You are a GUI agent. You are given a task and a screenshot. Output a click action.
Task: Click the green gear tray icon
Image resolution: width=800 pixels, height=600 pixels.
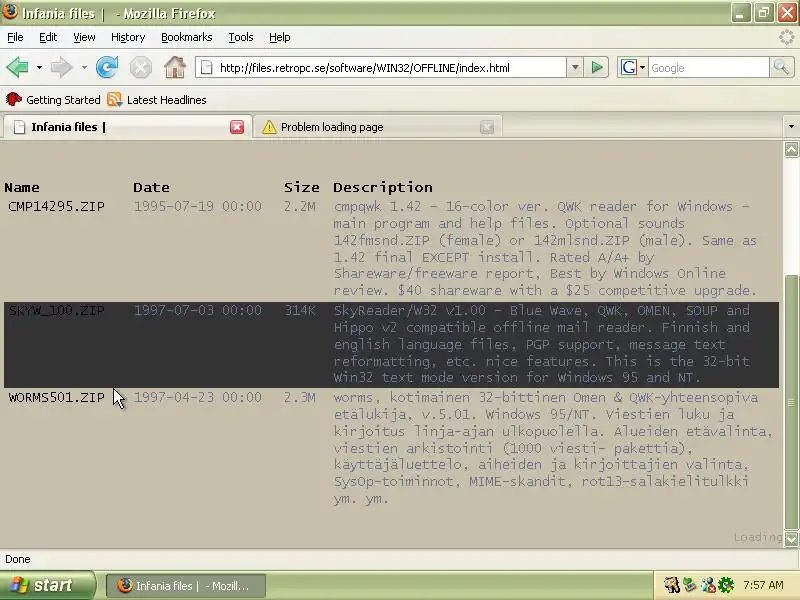tap(726, 585)
